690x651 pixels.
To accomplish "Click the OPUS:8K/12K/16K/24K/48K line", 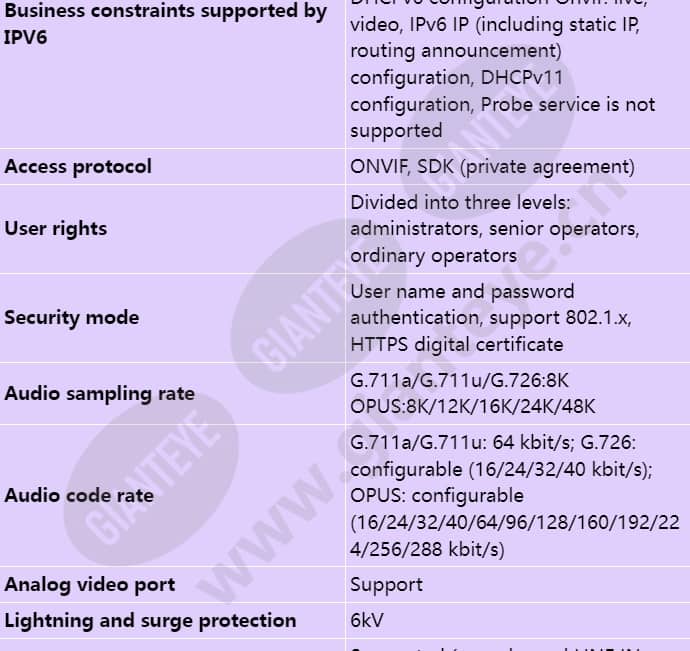I will pyautogui.click(x=473, y=406).
